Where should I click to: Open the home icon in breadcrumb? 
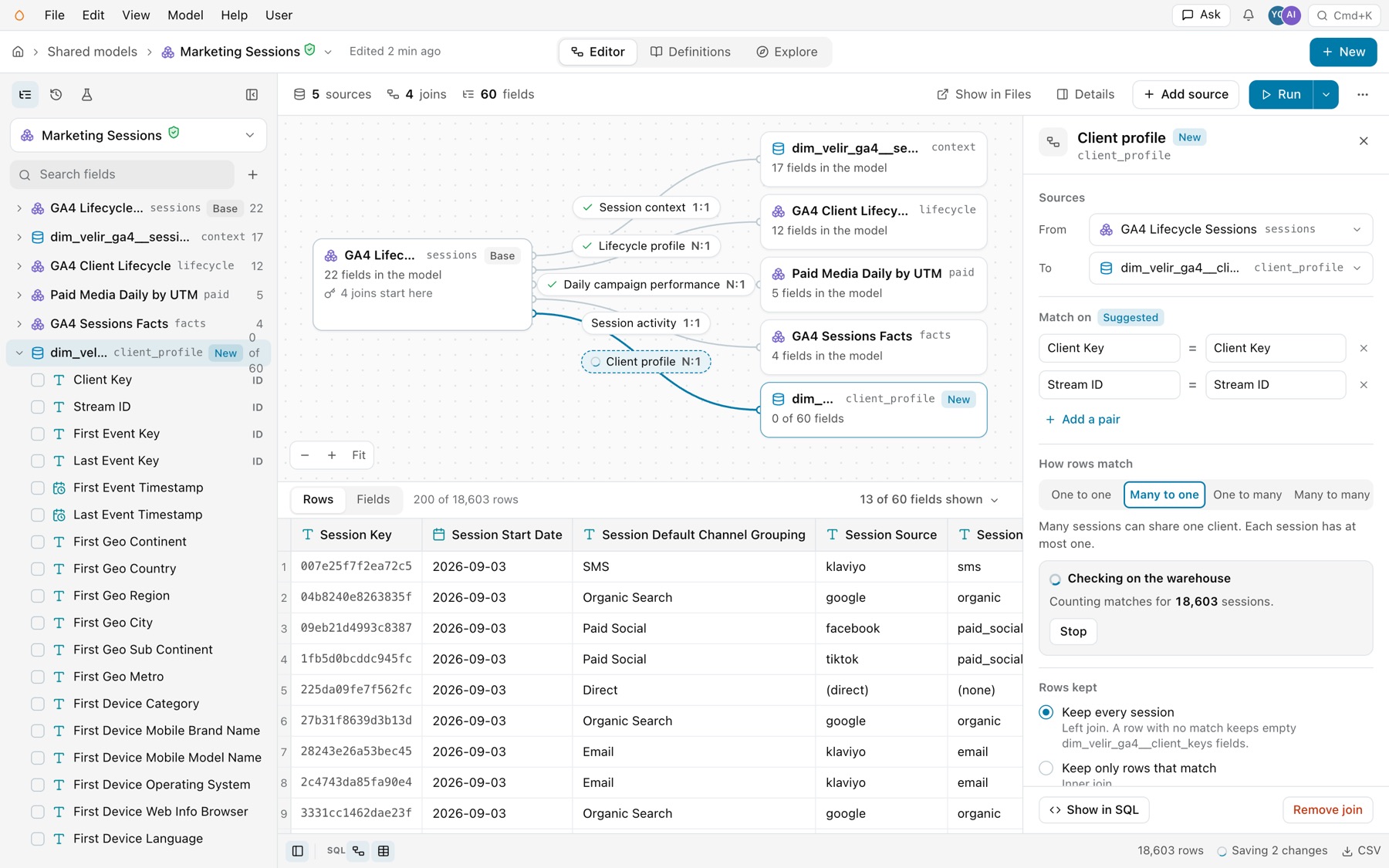click(18, 52)
